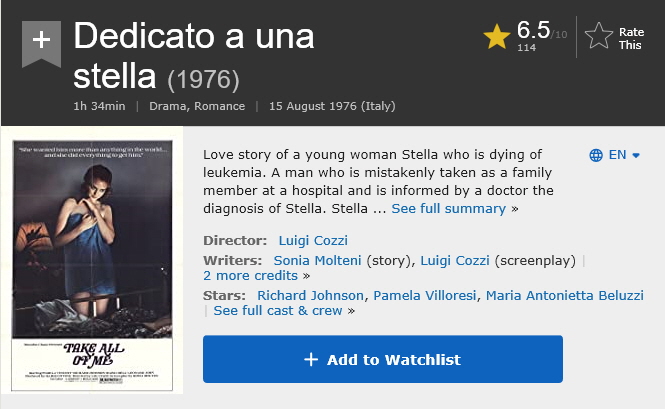Image resolution: width=665 pixels, height=409 pixels.
Task: Click the outlined Rate This star
Action: [x=598, y=36]
